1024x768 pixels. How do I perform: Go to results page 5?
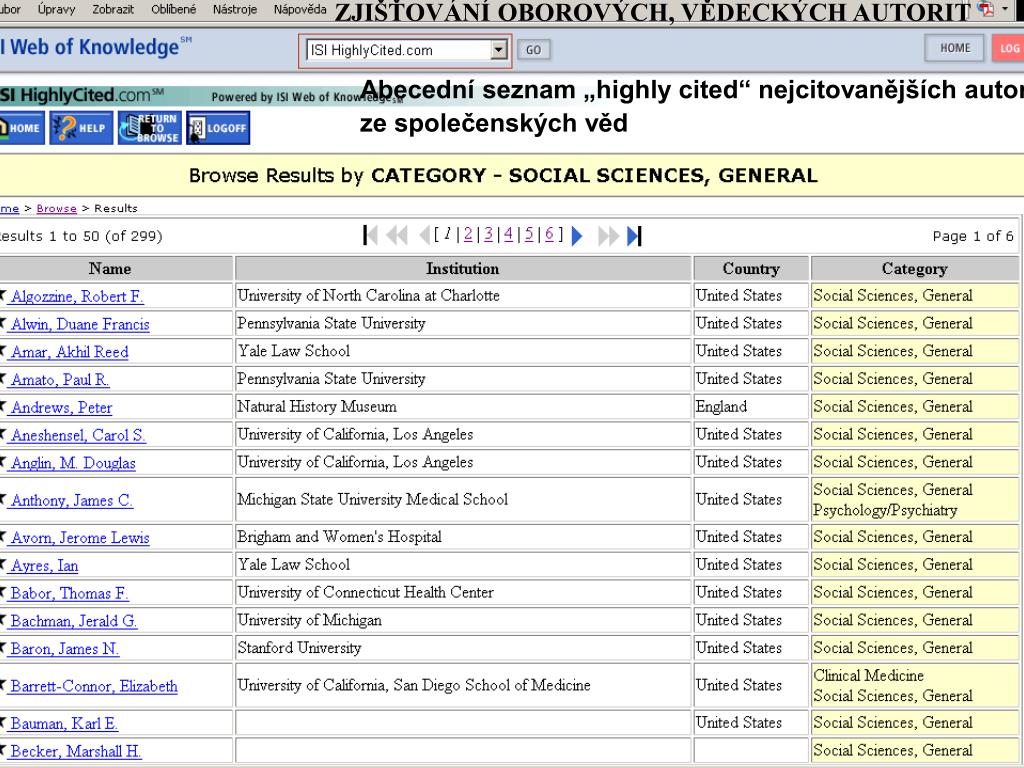click(528, 234)
